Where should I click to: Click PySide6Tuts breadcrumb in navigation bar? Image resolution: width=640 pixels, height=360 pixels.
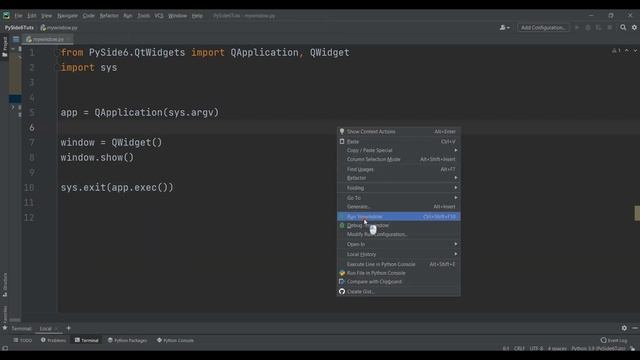[x=19, y=28]
